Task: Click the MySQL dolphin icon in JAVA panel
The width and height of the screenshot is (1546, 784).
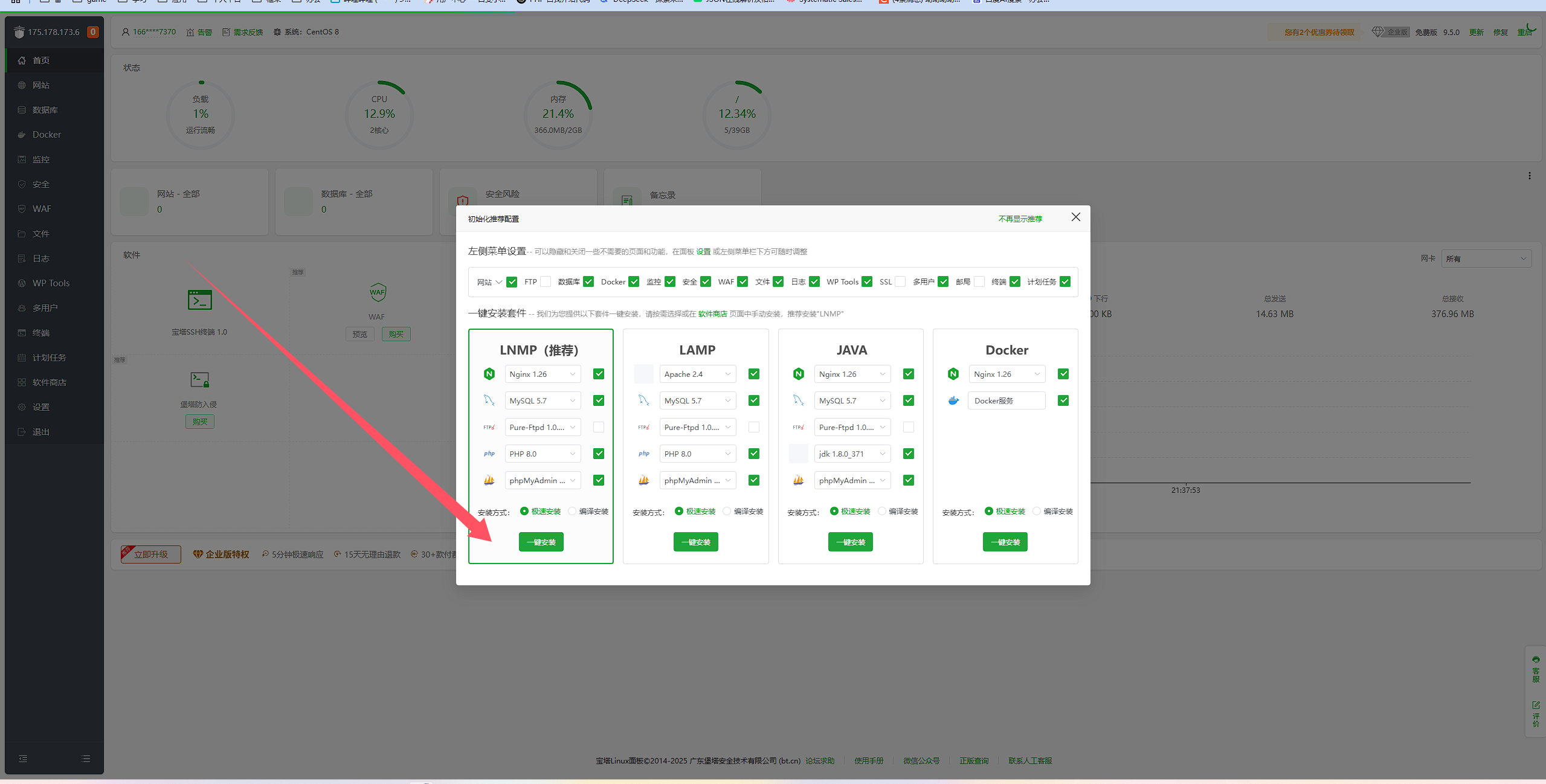Action: pyautogui.click(x=799, y=400)
